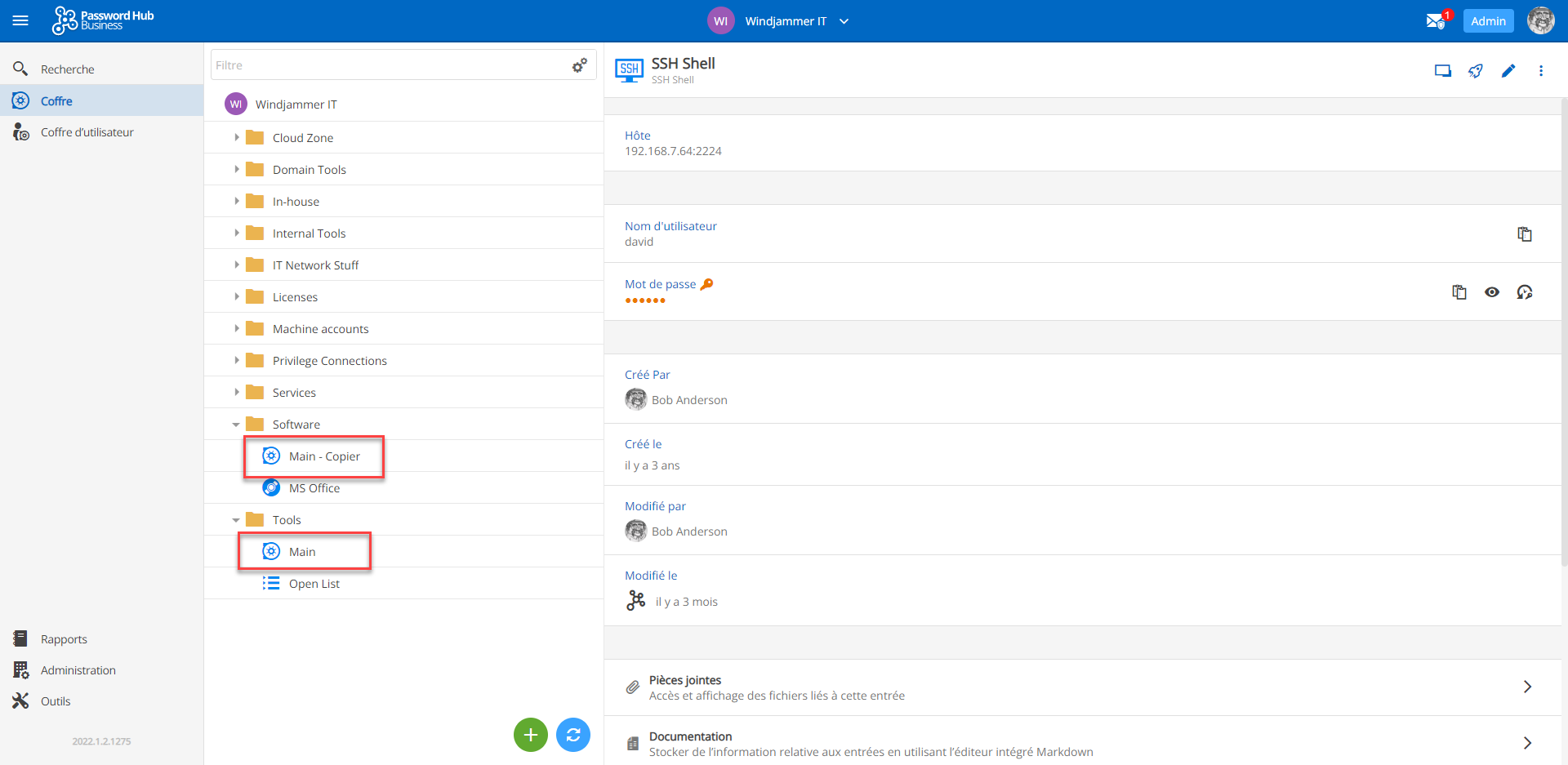Click the green add entry button
Screen dimensions: 1568x765
coord(530,735)
